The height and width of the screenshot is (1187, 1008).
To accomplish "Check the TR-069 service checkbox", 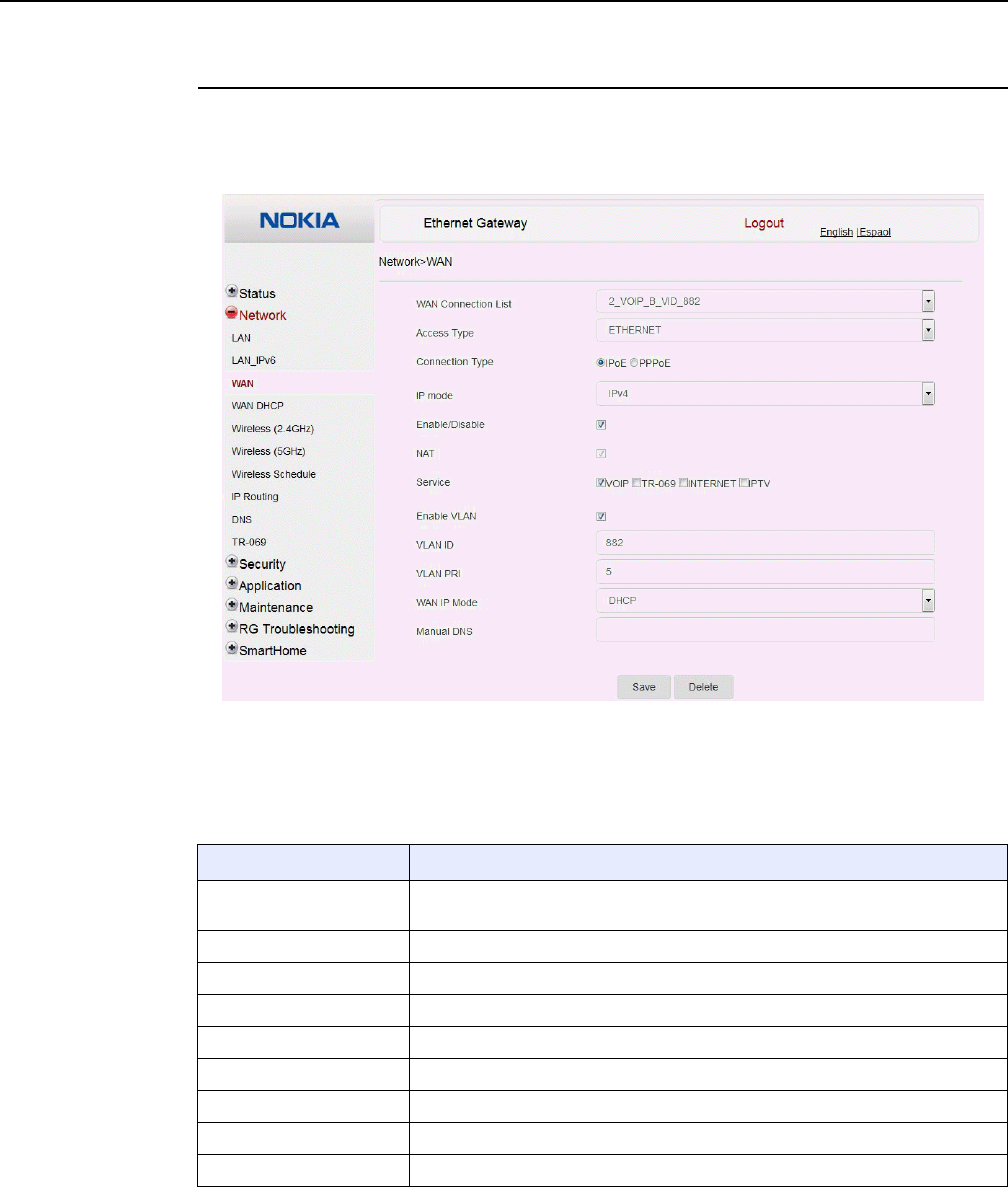I will click(x=636, y=483).
